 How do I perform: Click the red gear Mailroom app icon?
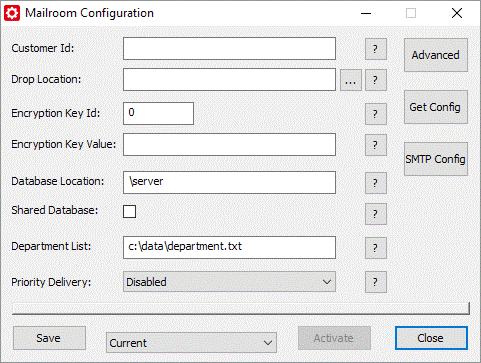(12, 13)
